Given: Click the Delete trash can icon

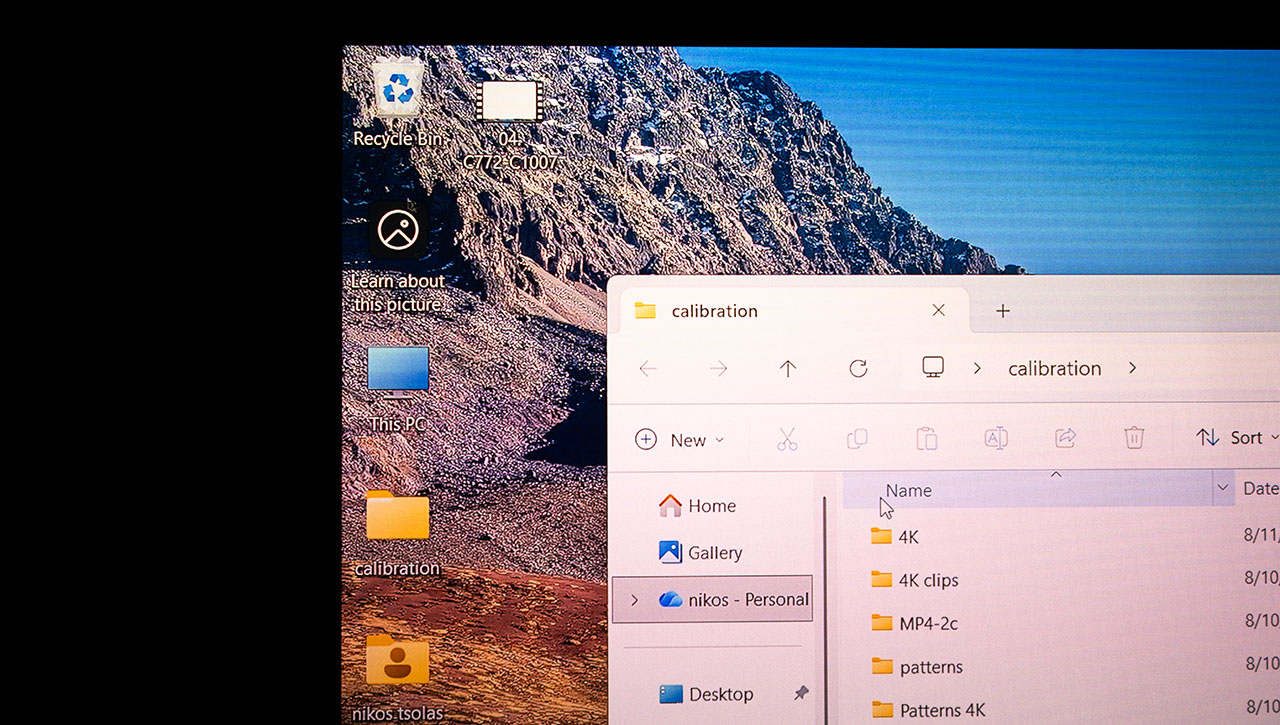Looking at the screenshot, I should pyautogui.click(x=1134, y=438).
